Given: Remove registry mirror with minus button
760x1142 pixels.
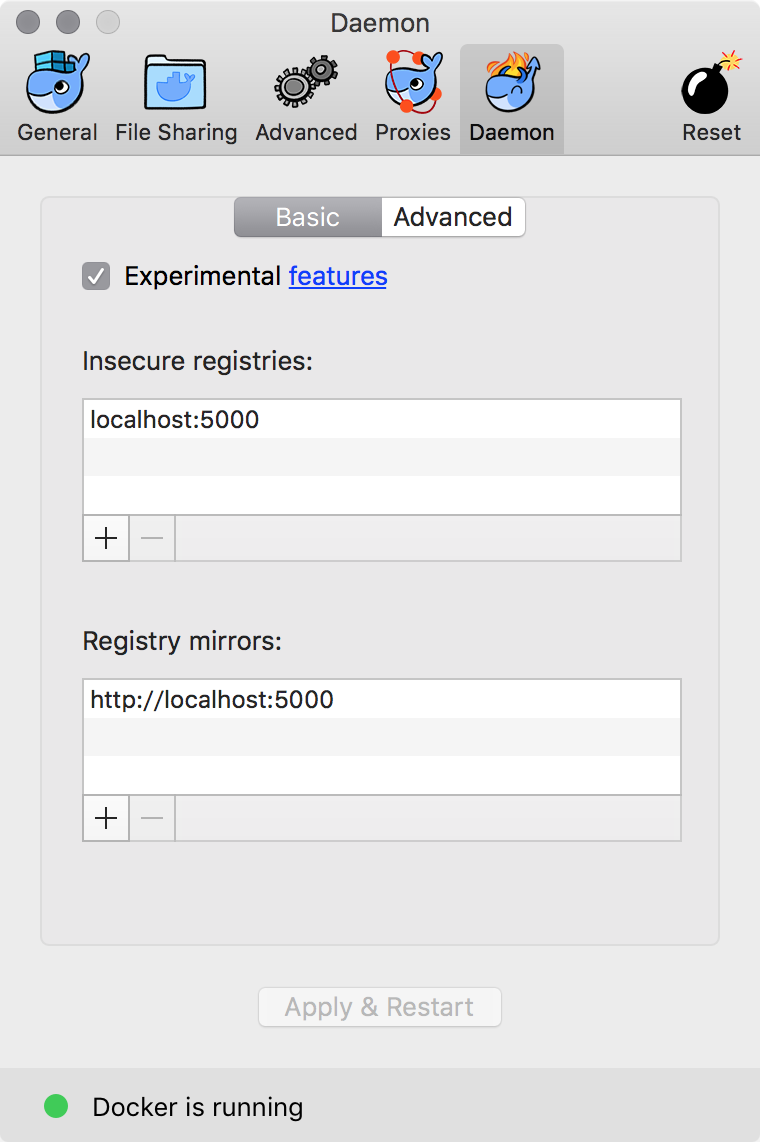Looking at the screenshot, I should pyautogui.click(x=152, y=819).
